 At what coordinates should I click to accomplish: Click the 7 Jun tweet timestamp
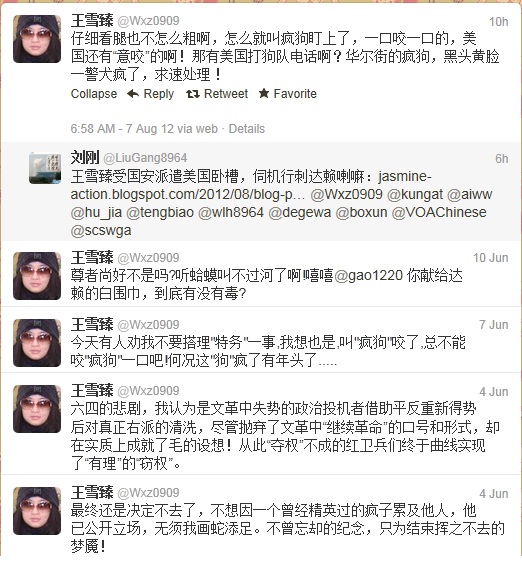click(x=494, y=325)
